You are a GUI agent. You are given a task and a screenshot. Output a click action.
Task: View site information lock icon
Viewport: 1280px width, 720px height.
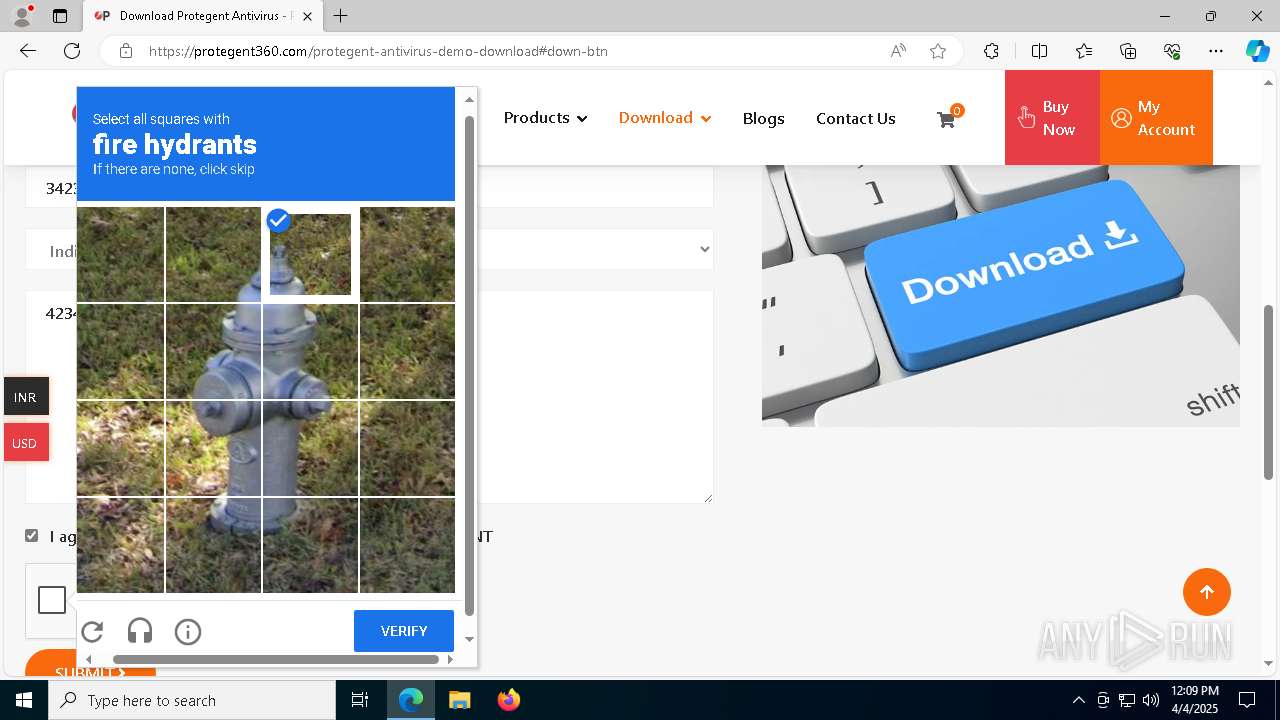[126, 51]
